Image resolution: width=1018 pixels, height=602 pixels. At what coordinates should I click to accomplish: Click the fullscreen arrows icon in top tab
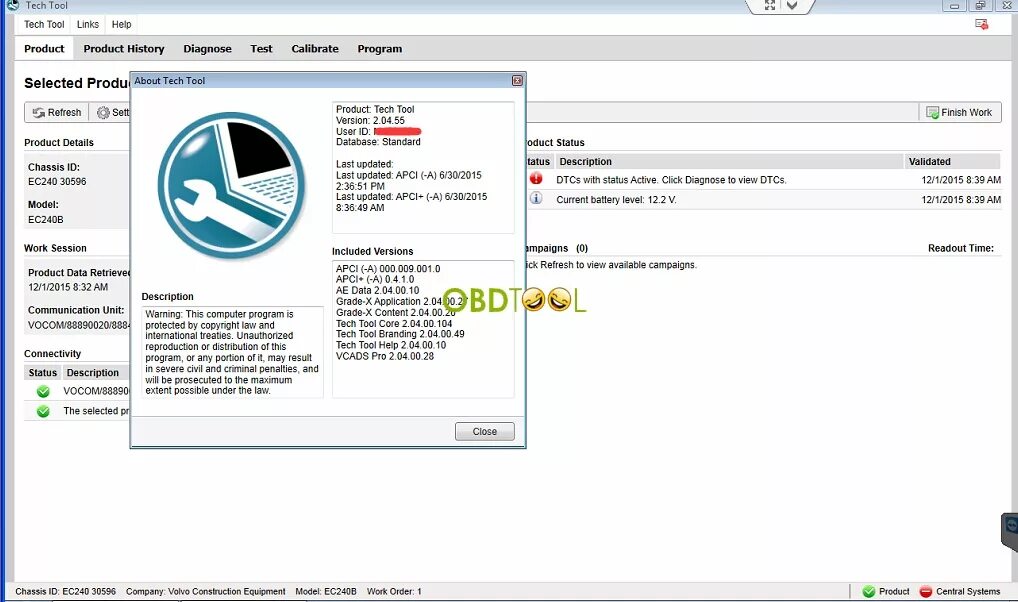point(769,6)
